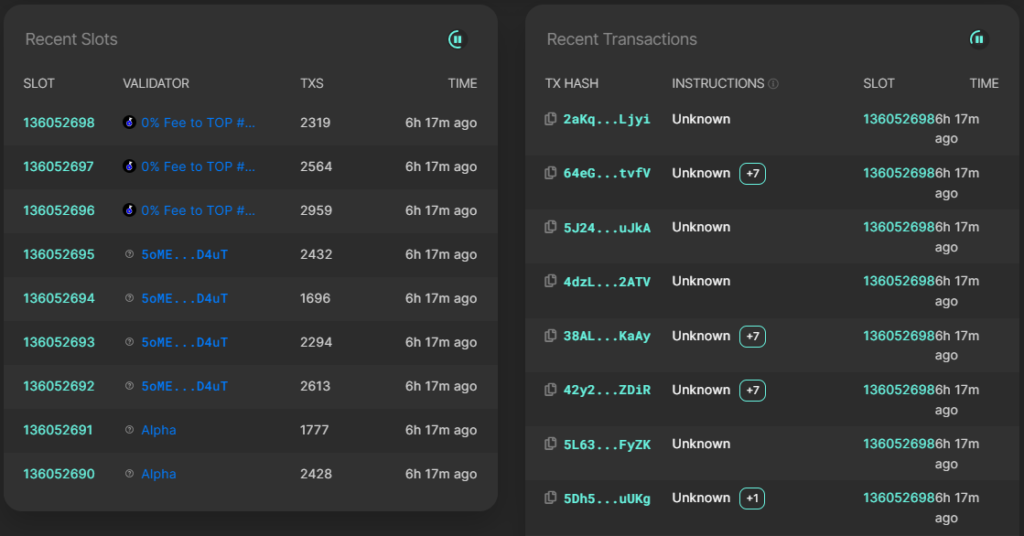1024x536 pixels.
Task: Open the 5Dh5...uUKg transaction
Action: pos(607,498)
